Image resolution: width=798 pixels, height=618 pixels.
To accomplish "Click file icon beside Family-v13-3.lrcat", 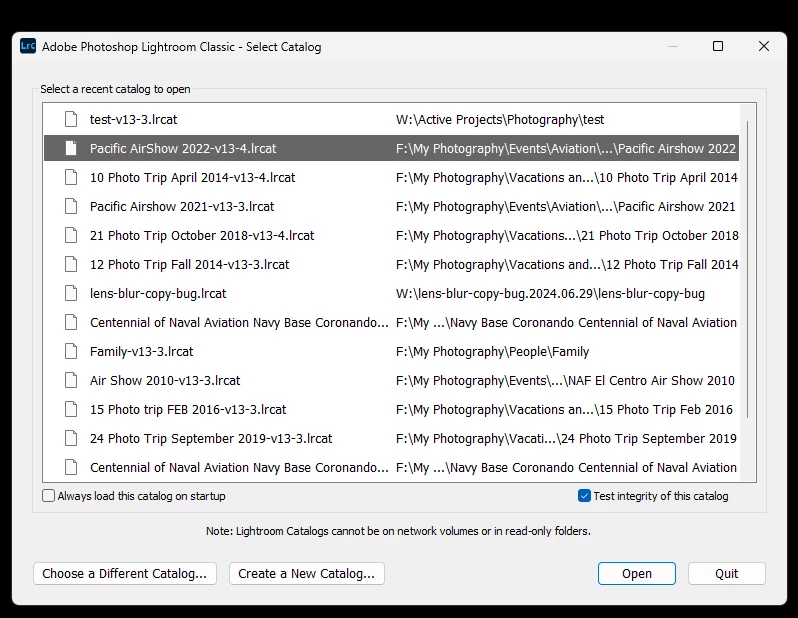I will 71,351.
